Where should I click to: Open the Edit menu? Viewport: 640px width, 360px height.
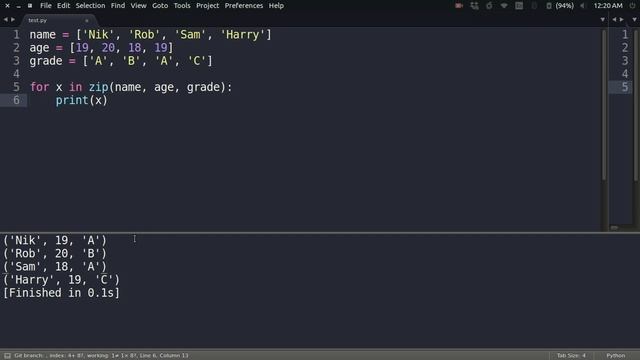63,6
